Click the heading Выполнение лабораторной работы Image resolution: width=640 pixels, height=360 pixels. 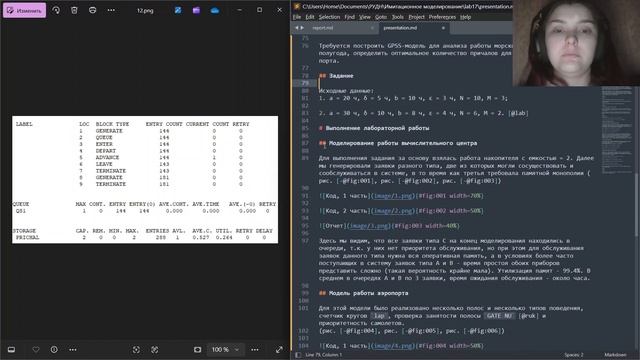[x=377, y=128]
